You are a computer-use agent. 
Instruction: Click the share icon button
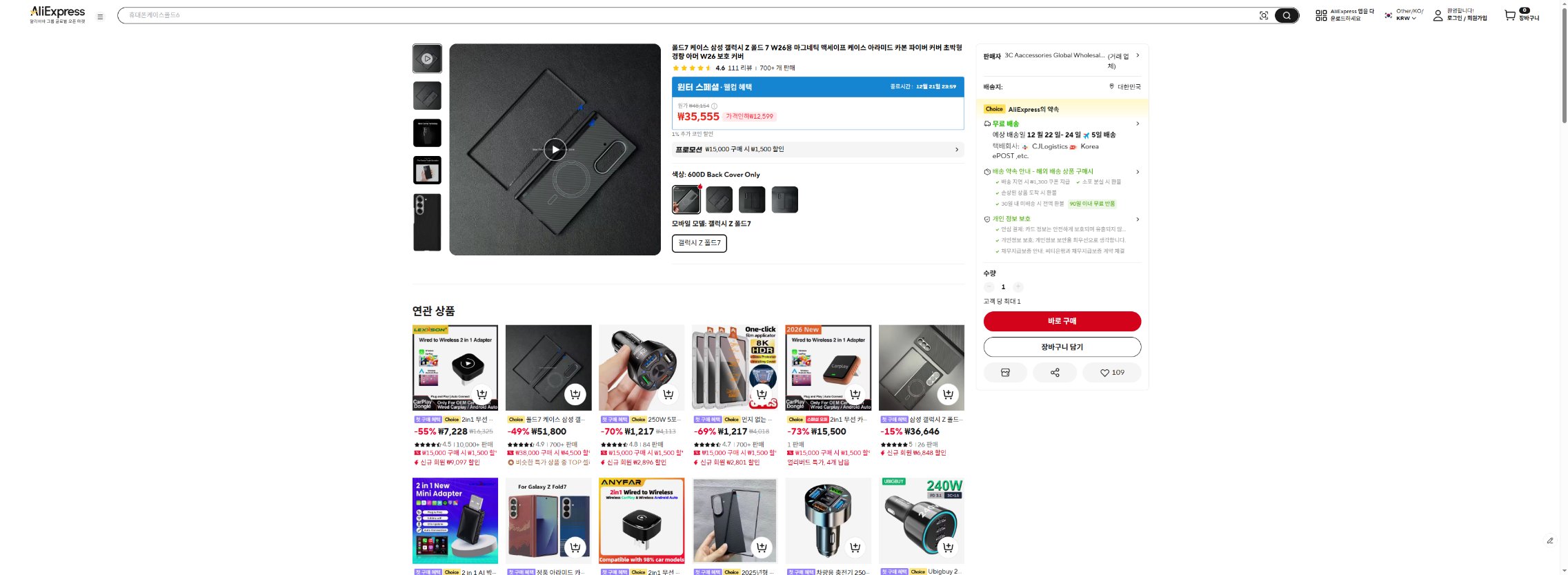[1054, 373]
